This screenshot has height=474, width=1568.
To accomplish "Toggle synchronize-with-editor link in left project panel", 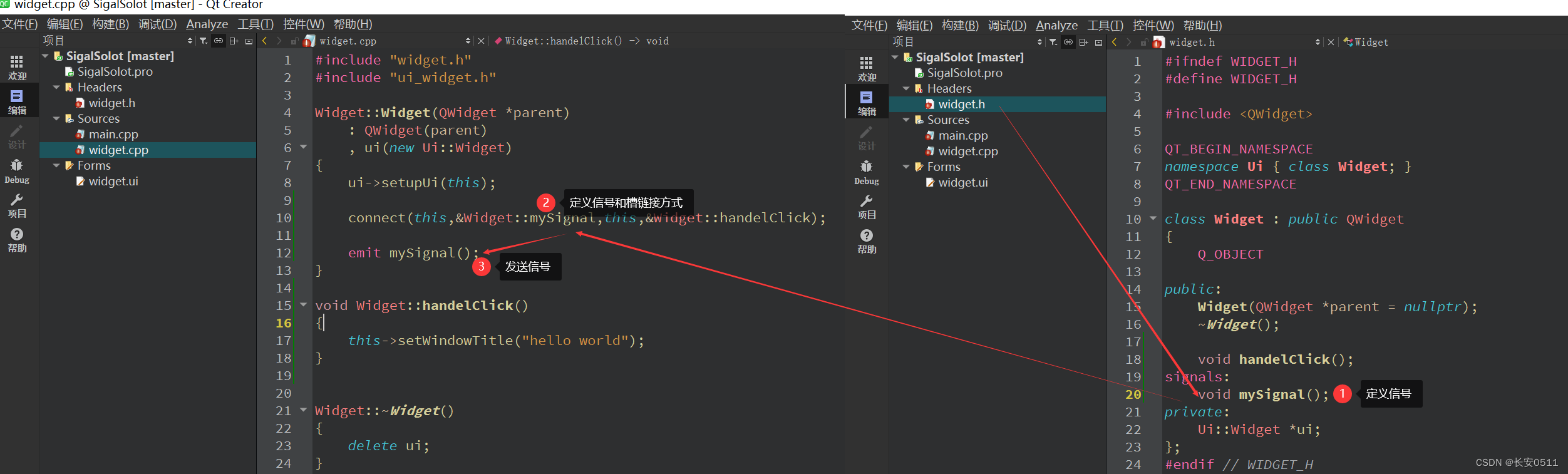I will [219, 41].
